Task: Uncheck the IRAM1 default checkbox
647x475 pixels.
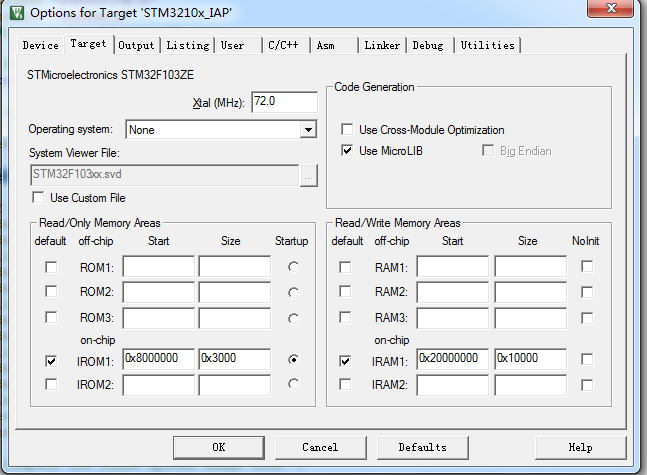Action: 345,361
